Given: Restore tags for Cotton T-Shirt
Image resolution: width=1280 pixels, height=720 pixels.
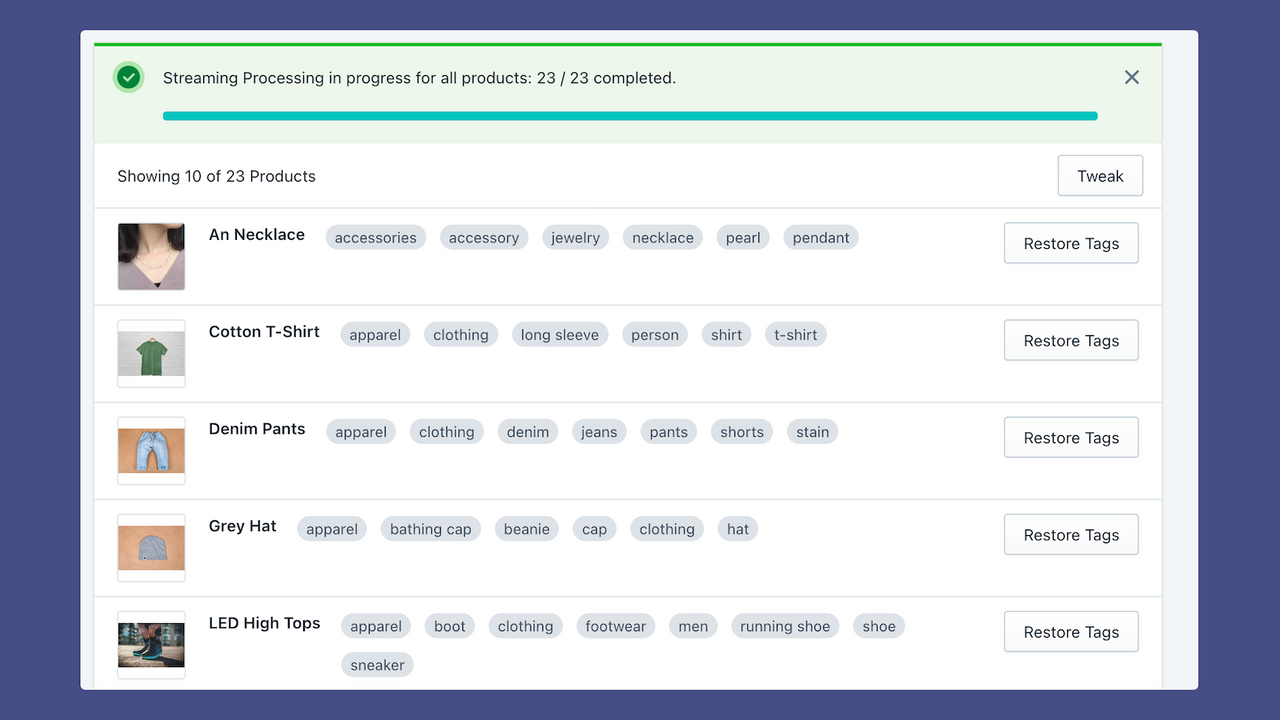Looking at the screenshot, I should pyautogui.click(x=1071, y=340).
